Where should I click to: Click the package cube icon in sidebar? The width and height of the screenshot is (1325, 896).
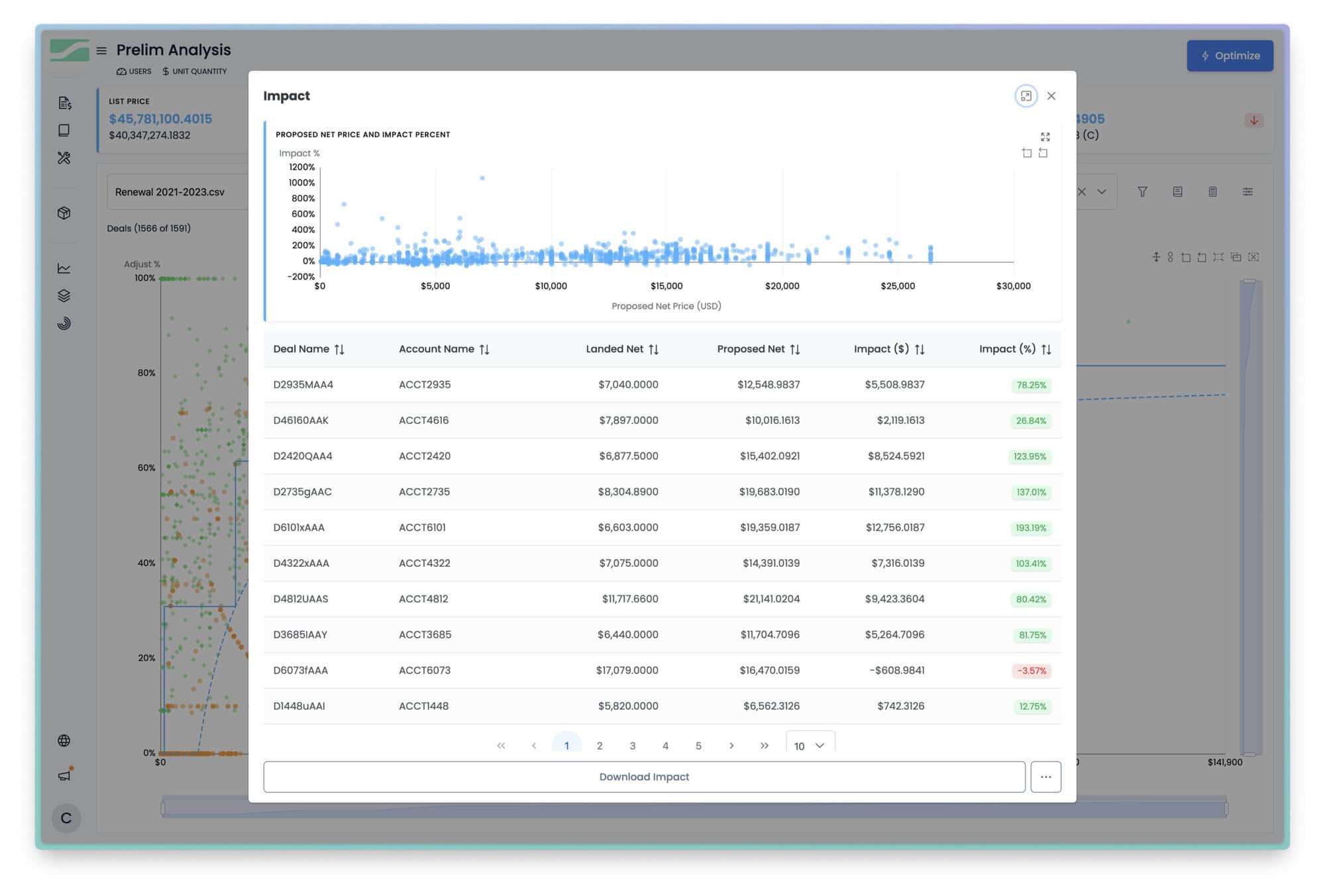64,213
